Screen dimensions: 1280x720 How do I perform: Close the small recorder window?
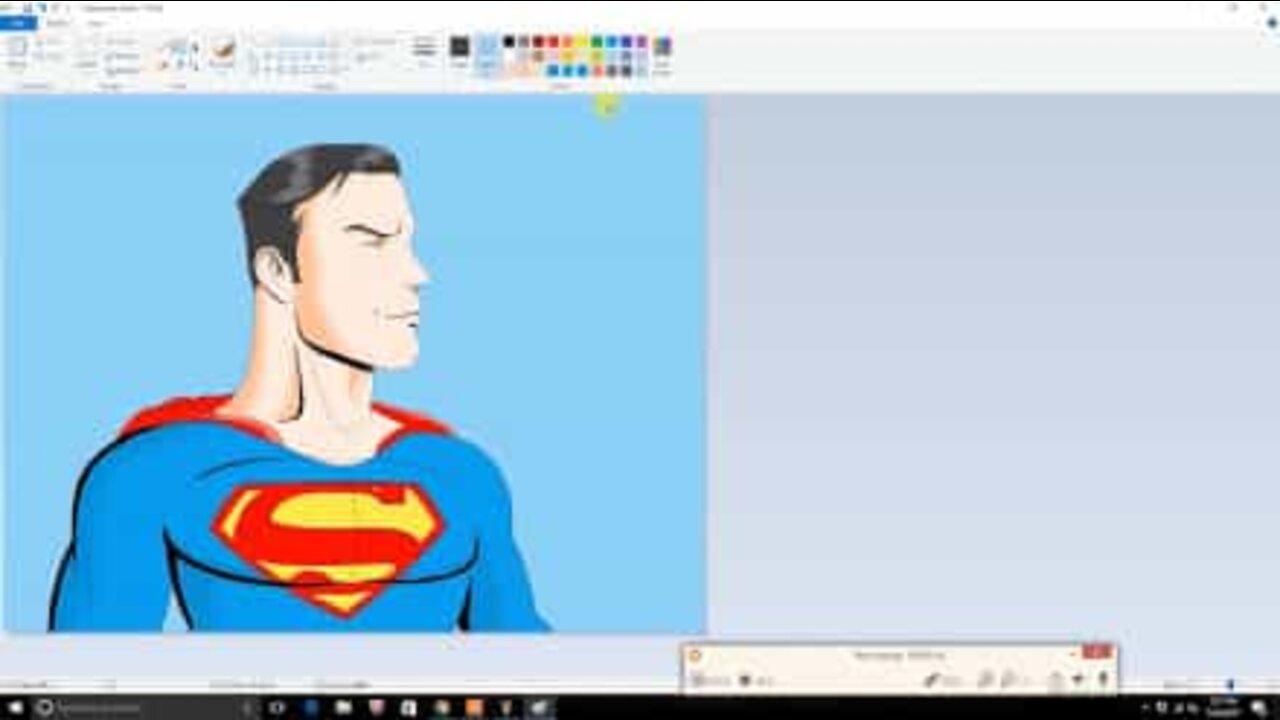[1097, 653]
